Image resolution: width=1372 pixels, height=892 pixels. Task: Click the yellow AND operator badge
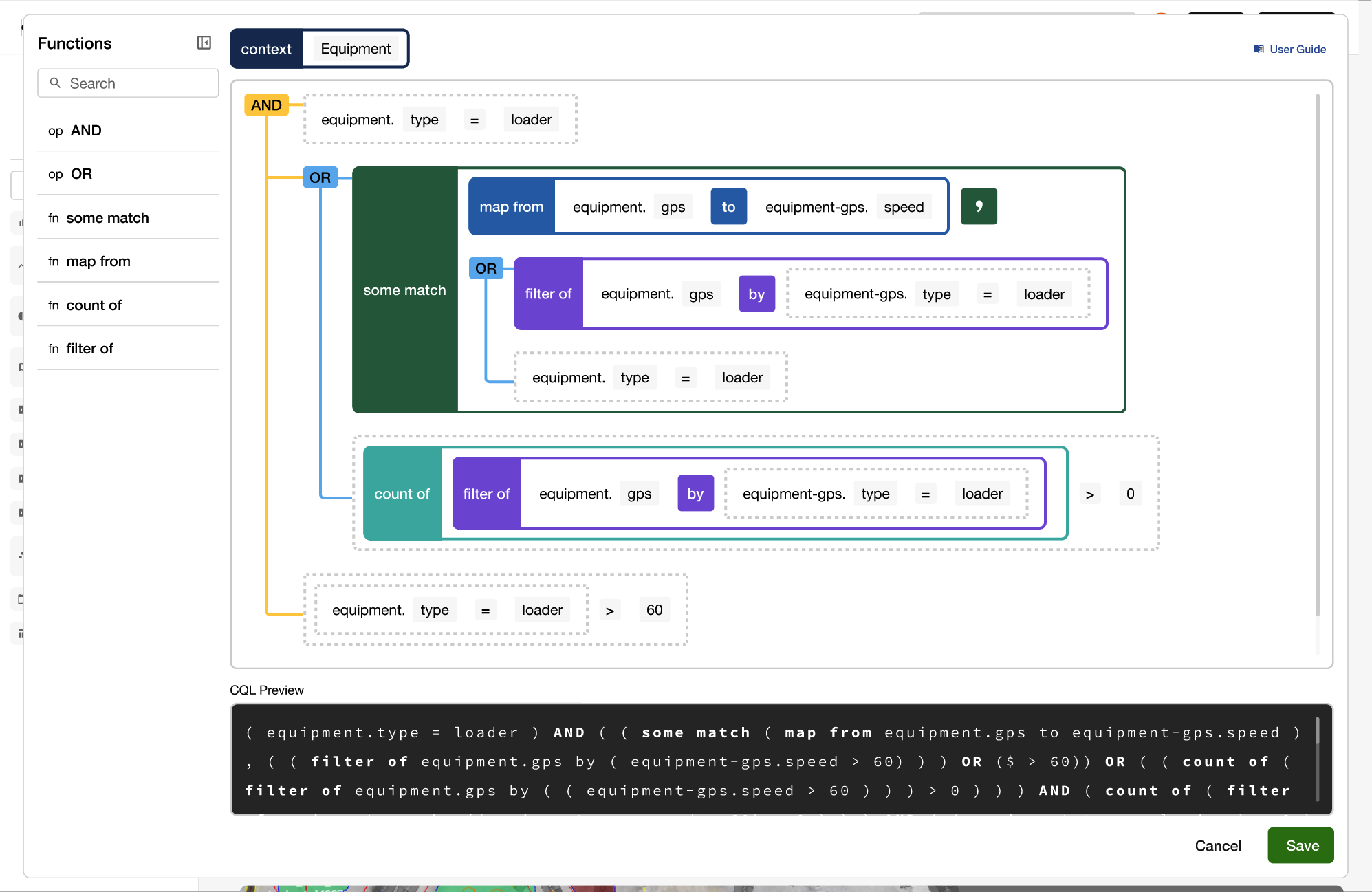[266, 105]
